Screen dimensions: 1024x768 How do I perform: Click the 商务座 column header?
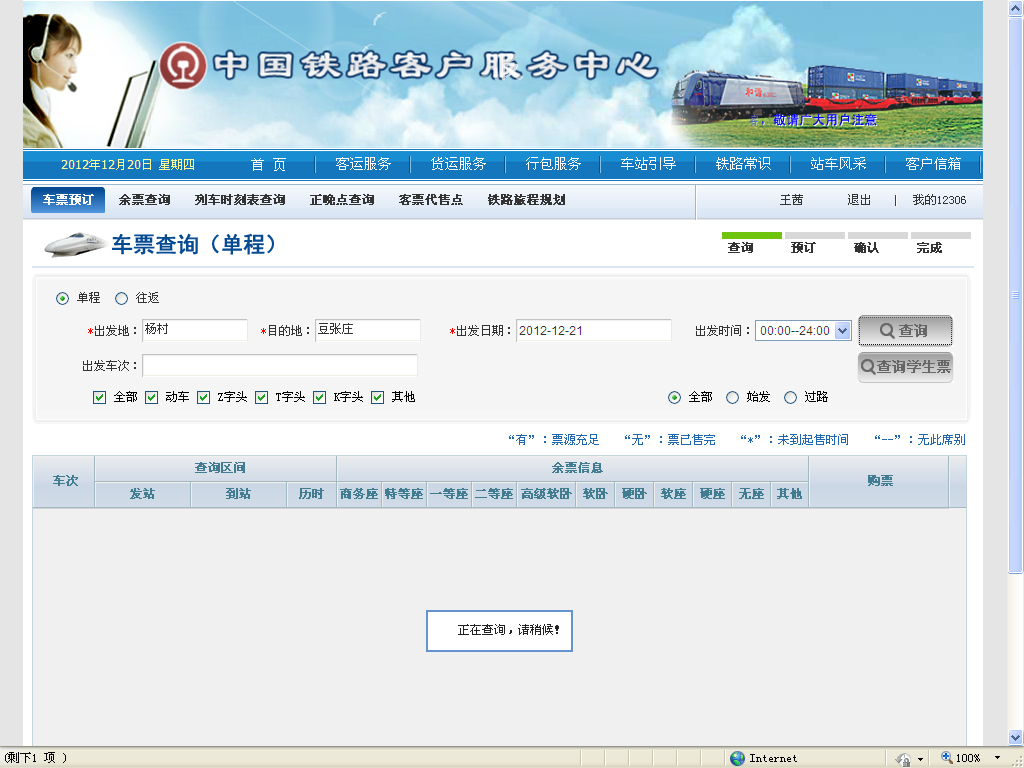(x=359, y=494)
